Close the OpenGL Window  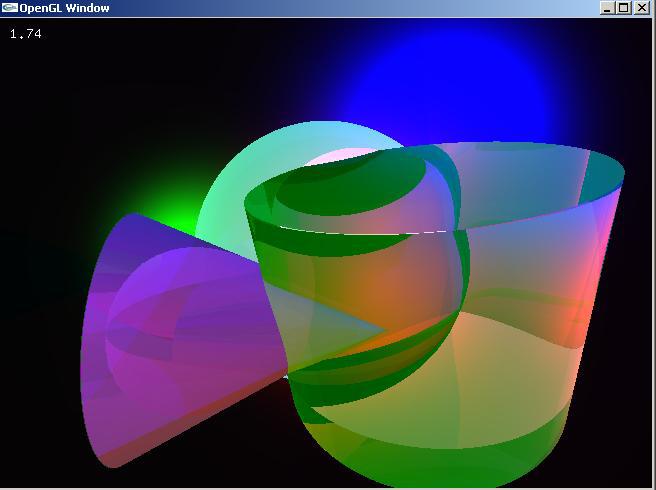coord(642,8)
